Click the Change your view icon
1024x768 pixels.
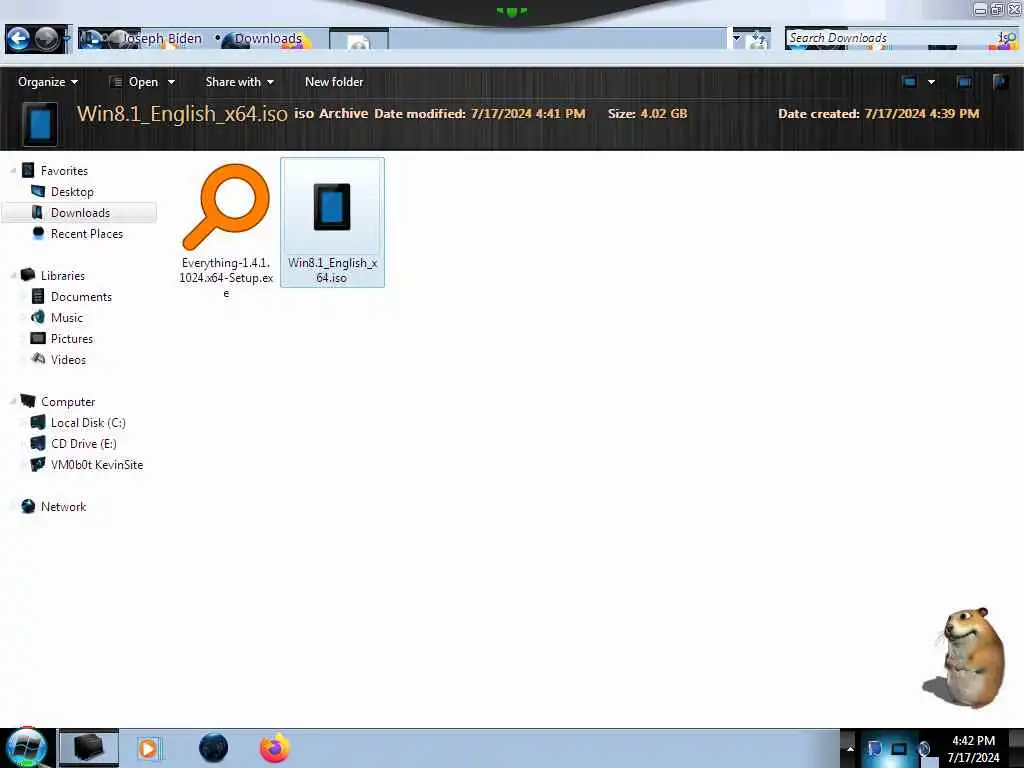[x=909, y=82]
